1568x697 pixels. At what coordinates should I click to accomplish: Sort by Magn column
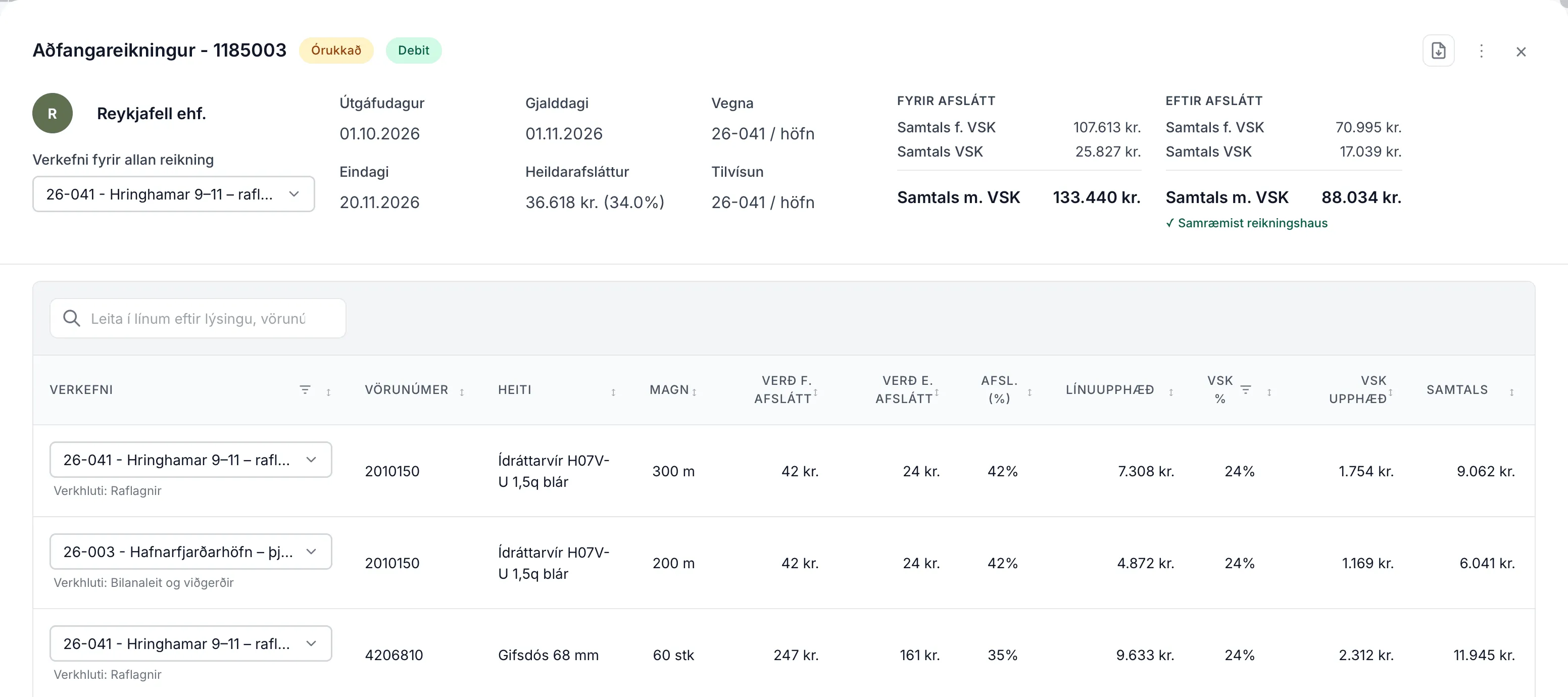[x=694, y=392]
